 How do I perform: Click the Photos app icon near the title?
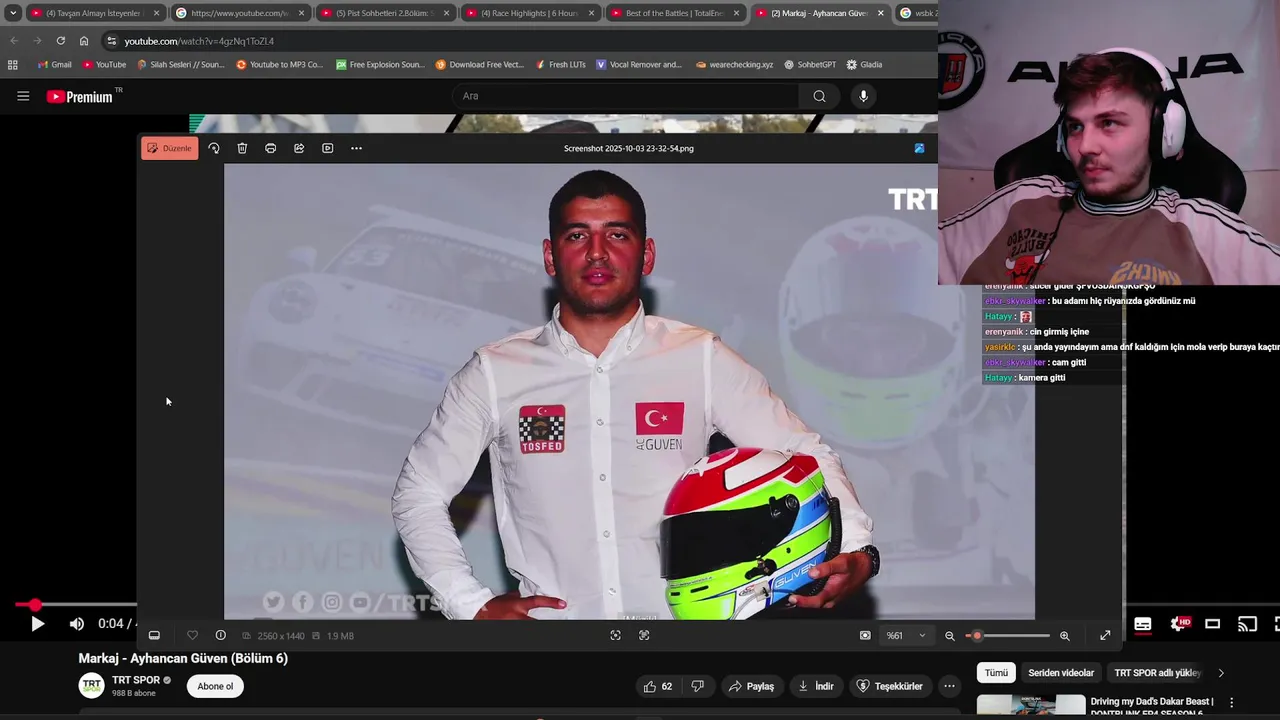pos(919,148)
